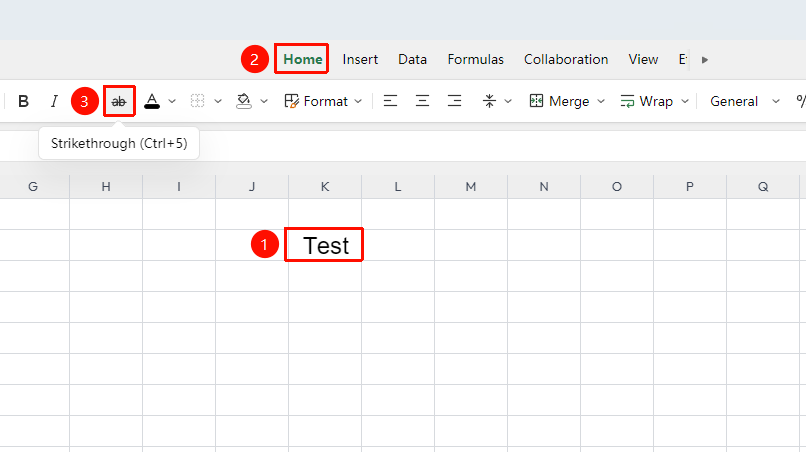
Task: Expand the borders dropdown arrow
Action: (218, 101)
